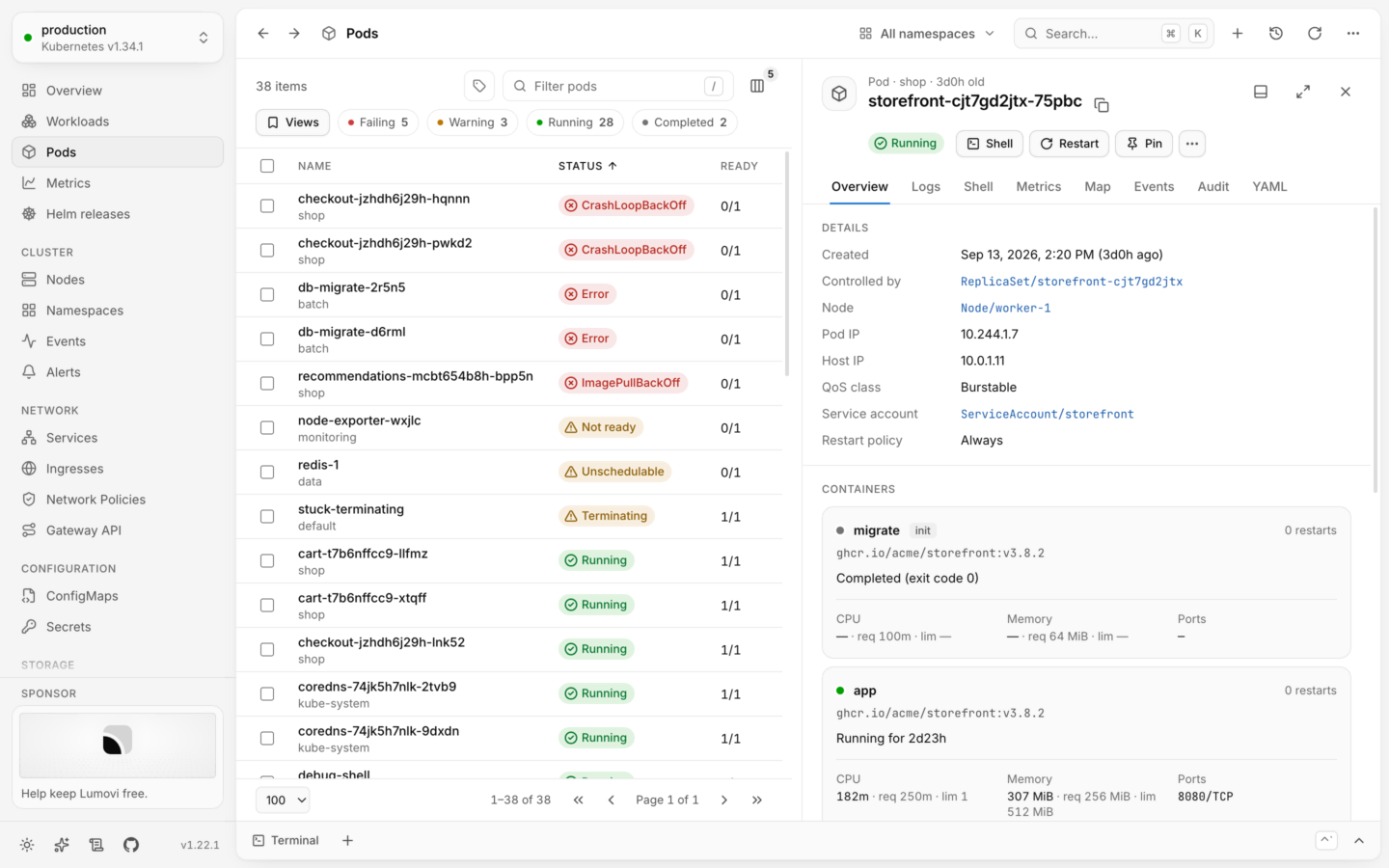
Task: Select the db-migrate-2r5n5 row checkbox
Action: point(267,294)
